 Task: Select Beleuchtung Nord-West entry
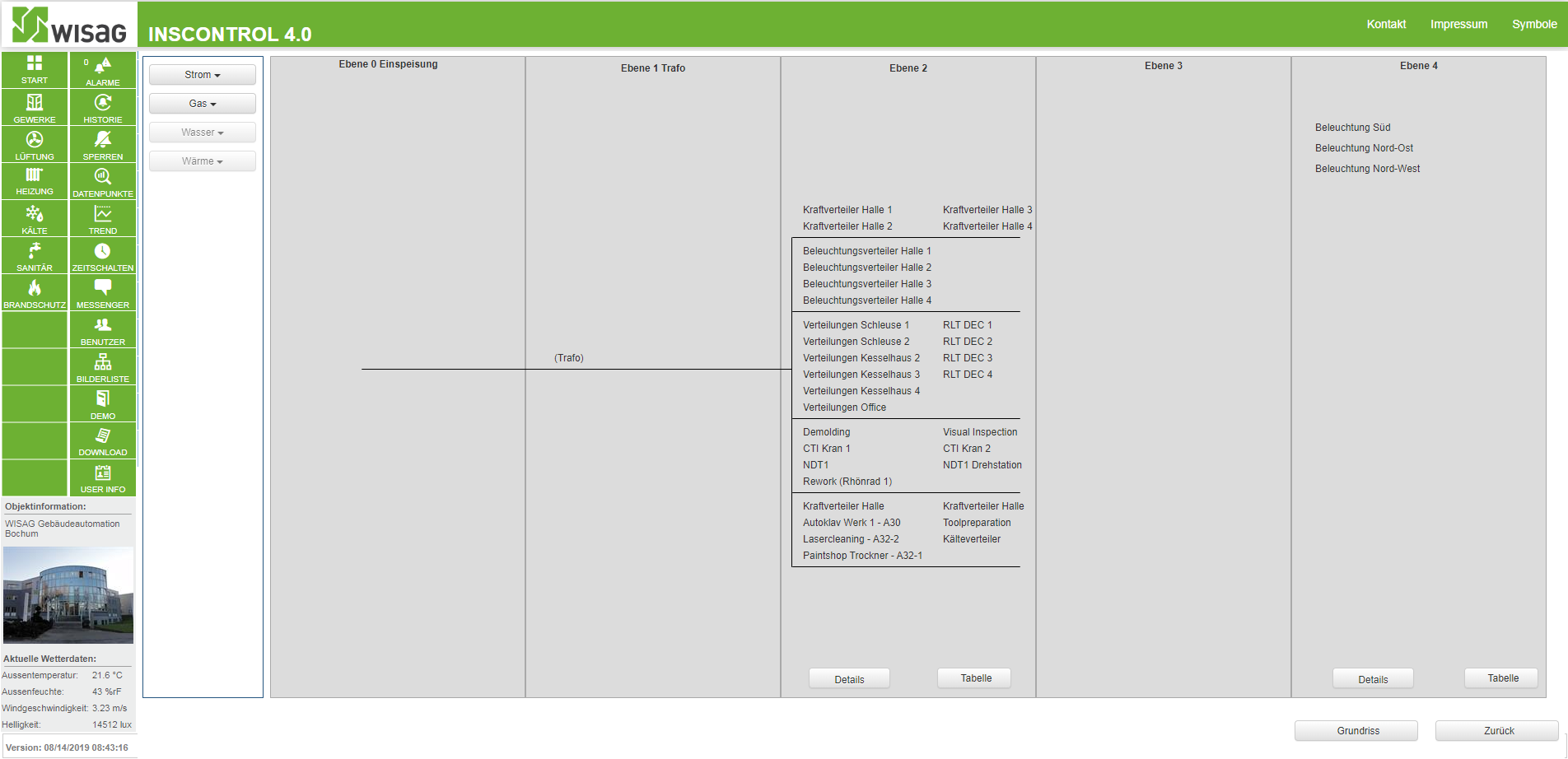click(1367, 169)
